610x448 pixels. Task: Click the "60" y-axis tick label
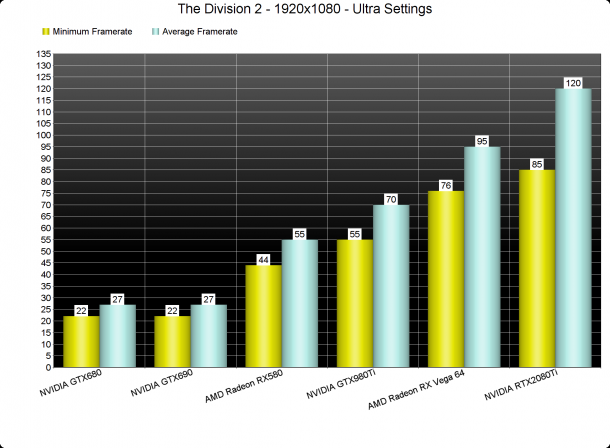[x=46, y=228]
